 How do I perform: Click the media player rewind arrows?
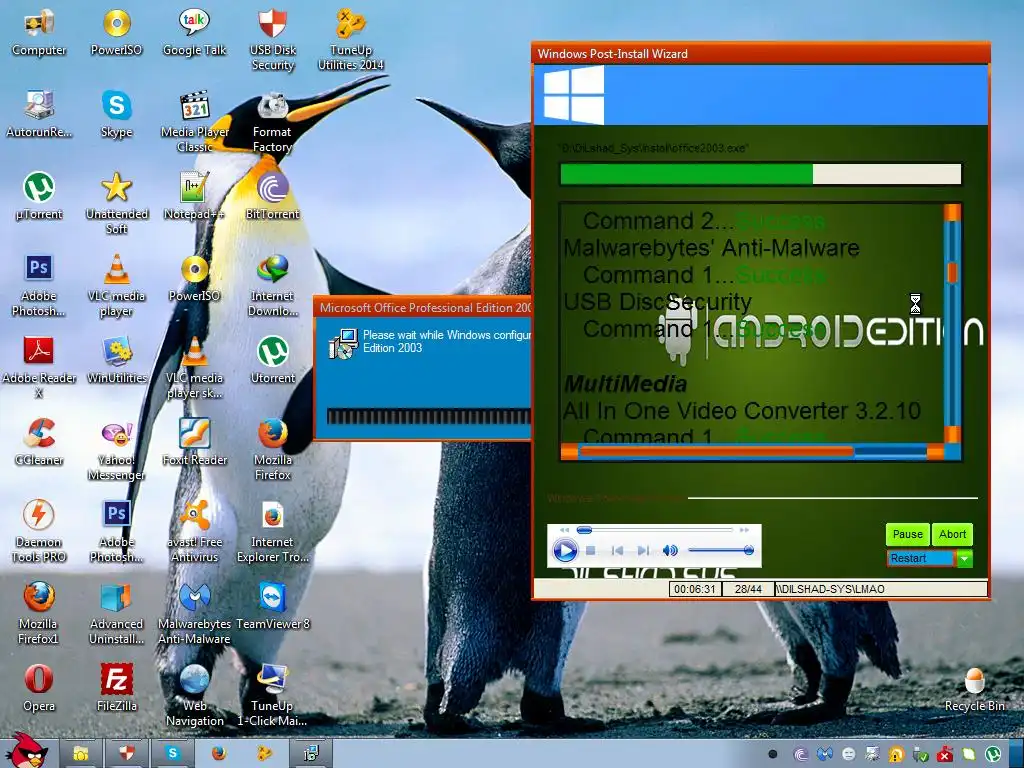tap(565, 530)
